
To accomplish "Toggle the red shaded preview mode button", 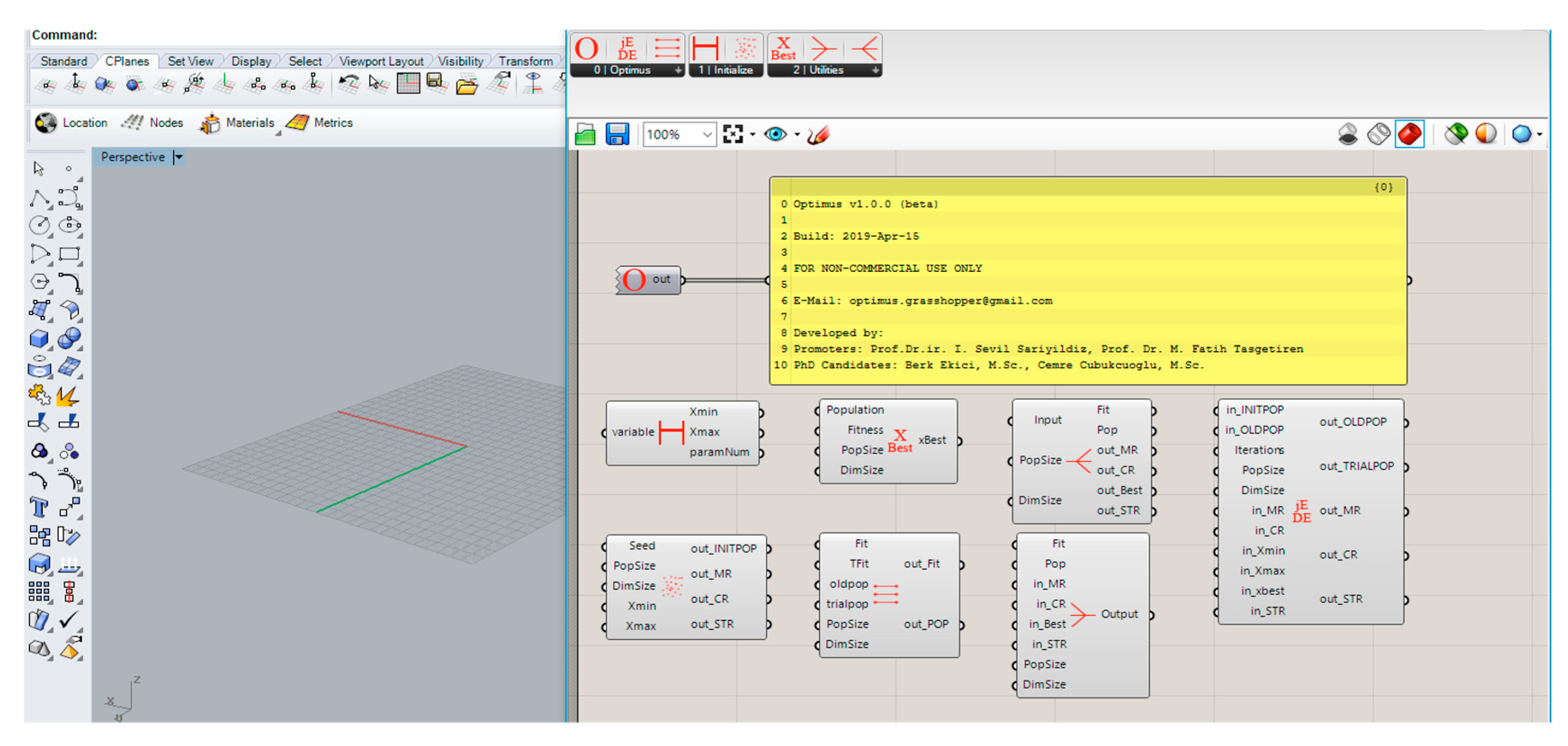I will coord(1409,134).
